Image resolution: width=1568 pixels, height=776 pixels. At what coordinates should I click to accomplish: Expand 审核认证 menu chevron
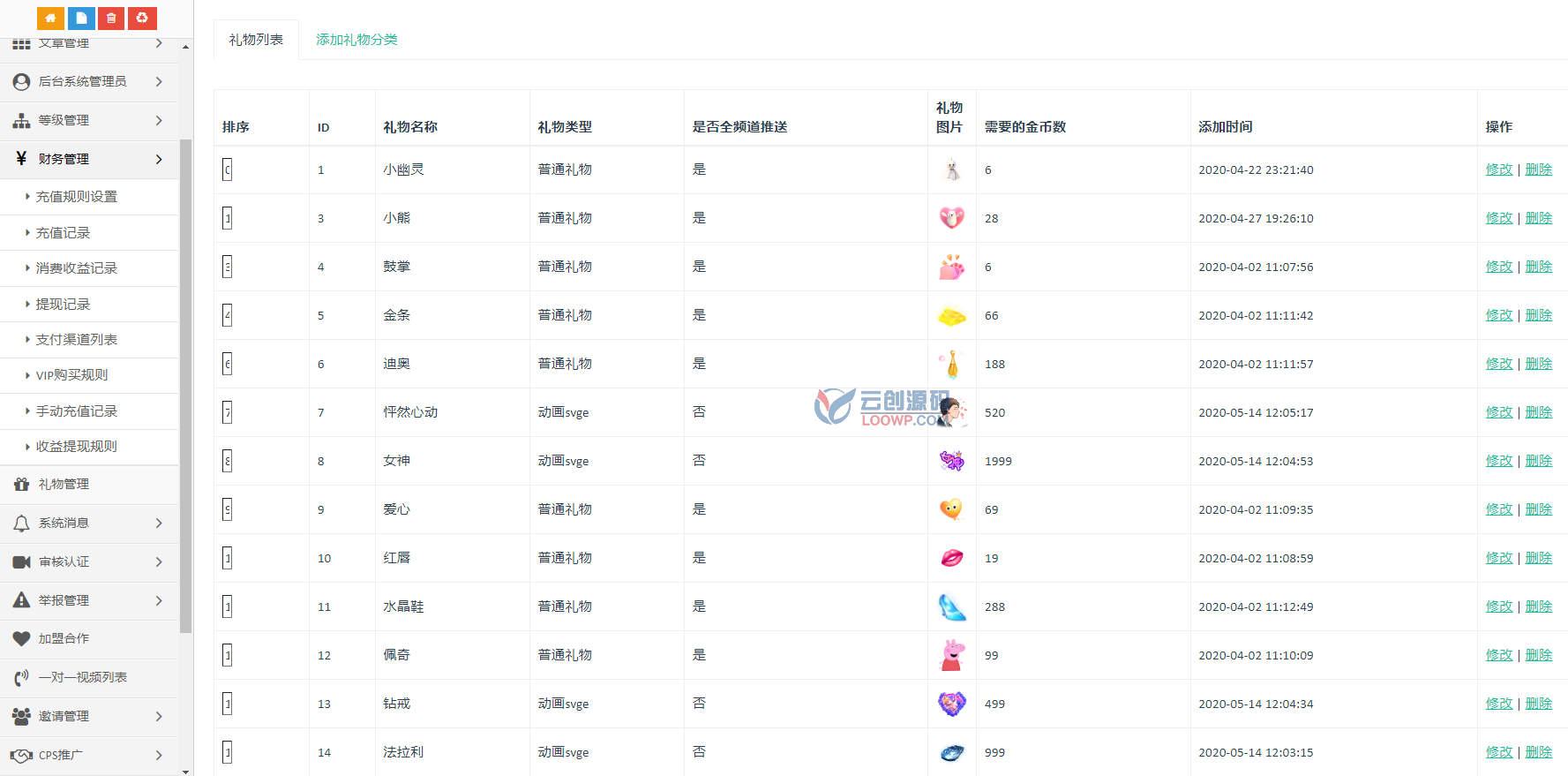[x=159, y=561]
